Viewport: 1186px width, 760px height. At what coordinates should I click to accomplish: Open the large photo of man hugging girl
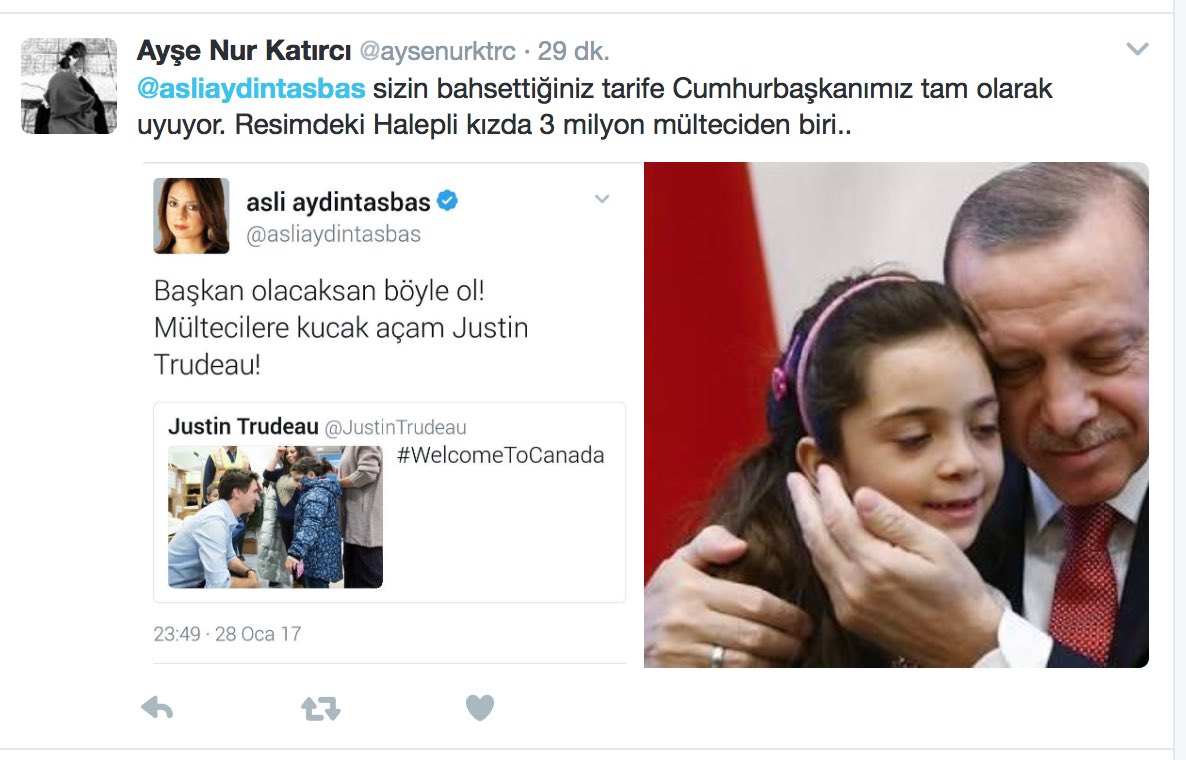pyautogui.click(x=896, y=415)
